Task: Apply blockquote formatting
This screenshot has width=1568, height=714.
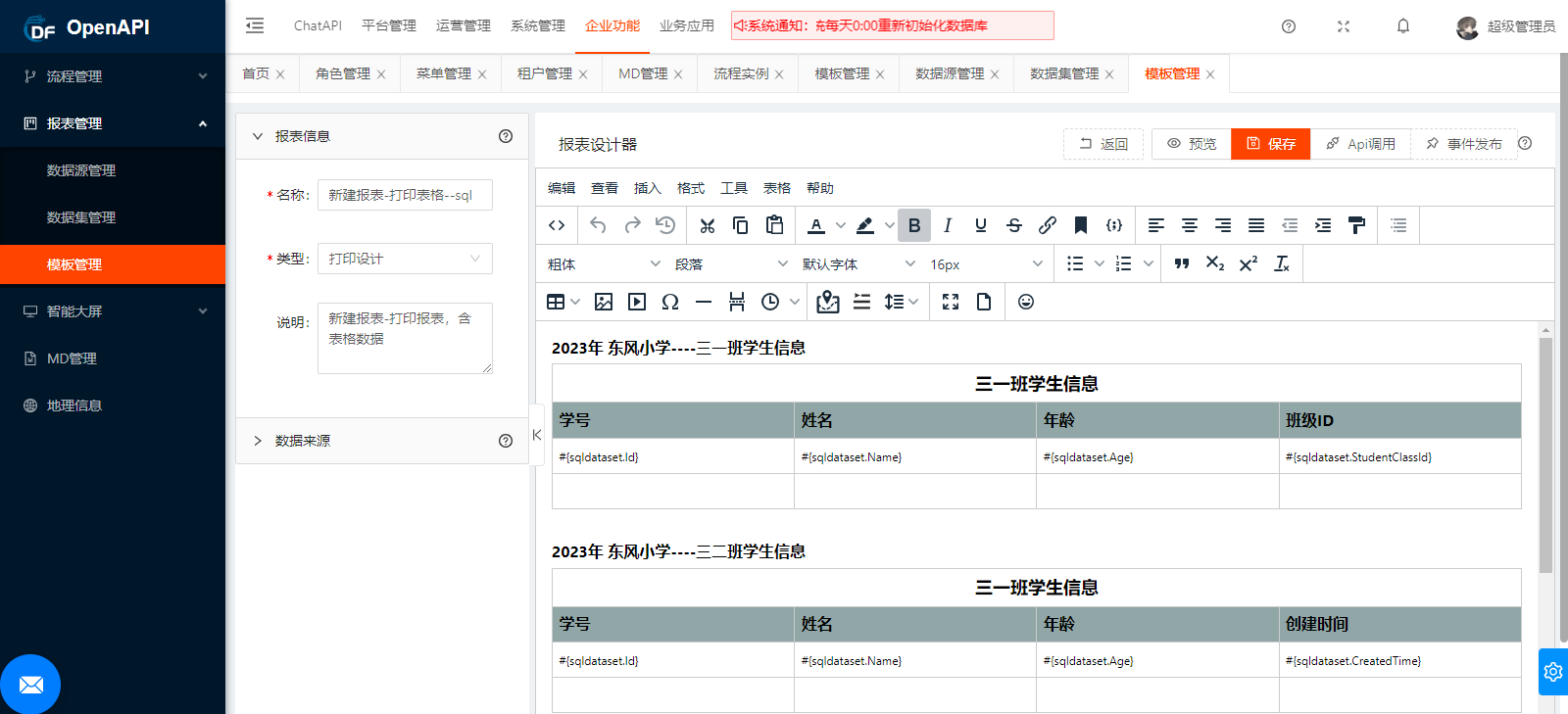Action: (1182, 263)
